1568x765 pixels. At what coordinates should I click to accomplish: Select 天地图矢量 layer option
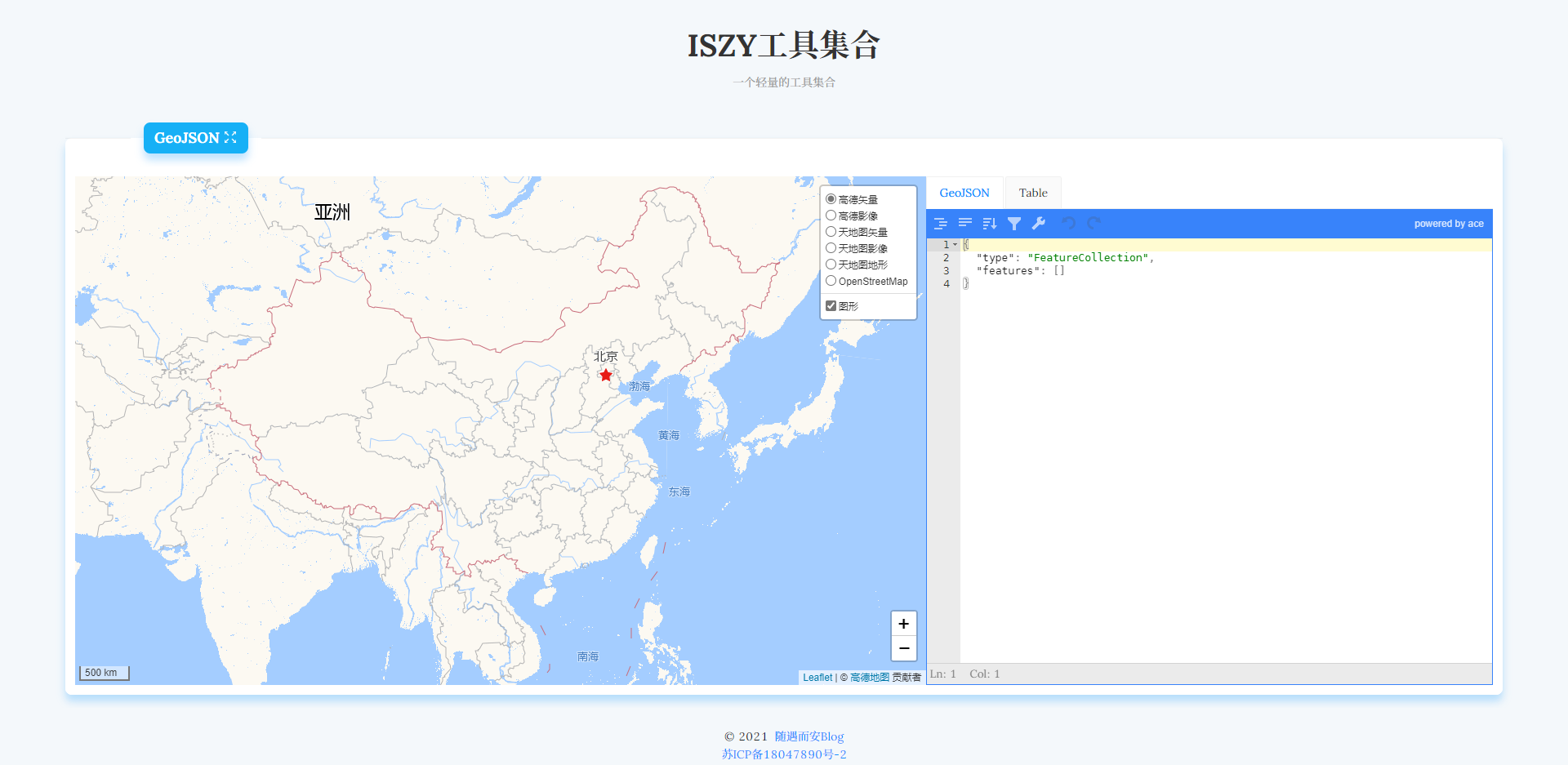point(831,232)
